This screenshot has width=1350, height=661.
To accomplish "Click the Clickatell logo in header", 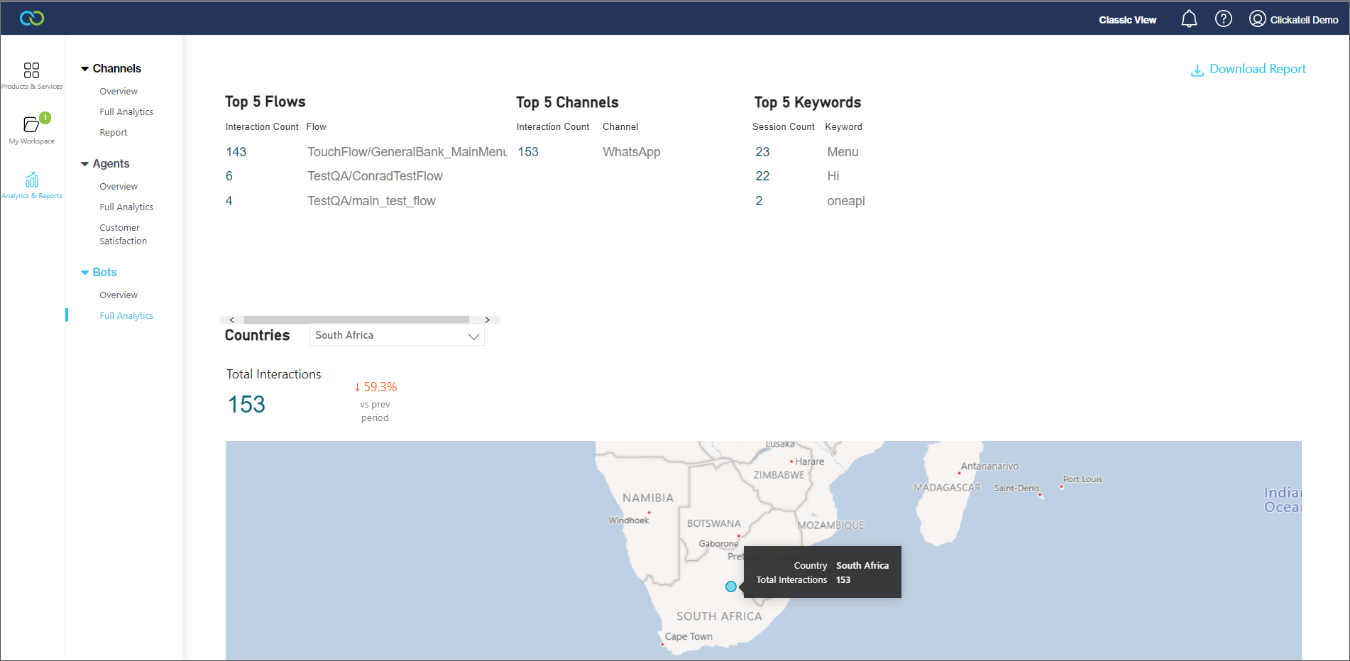I will coord(31,19).
